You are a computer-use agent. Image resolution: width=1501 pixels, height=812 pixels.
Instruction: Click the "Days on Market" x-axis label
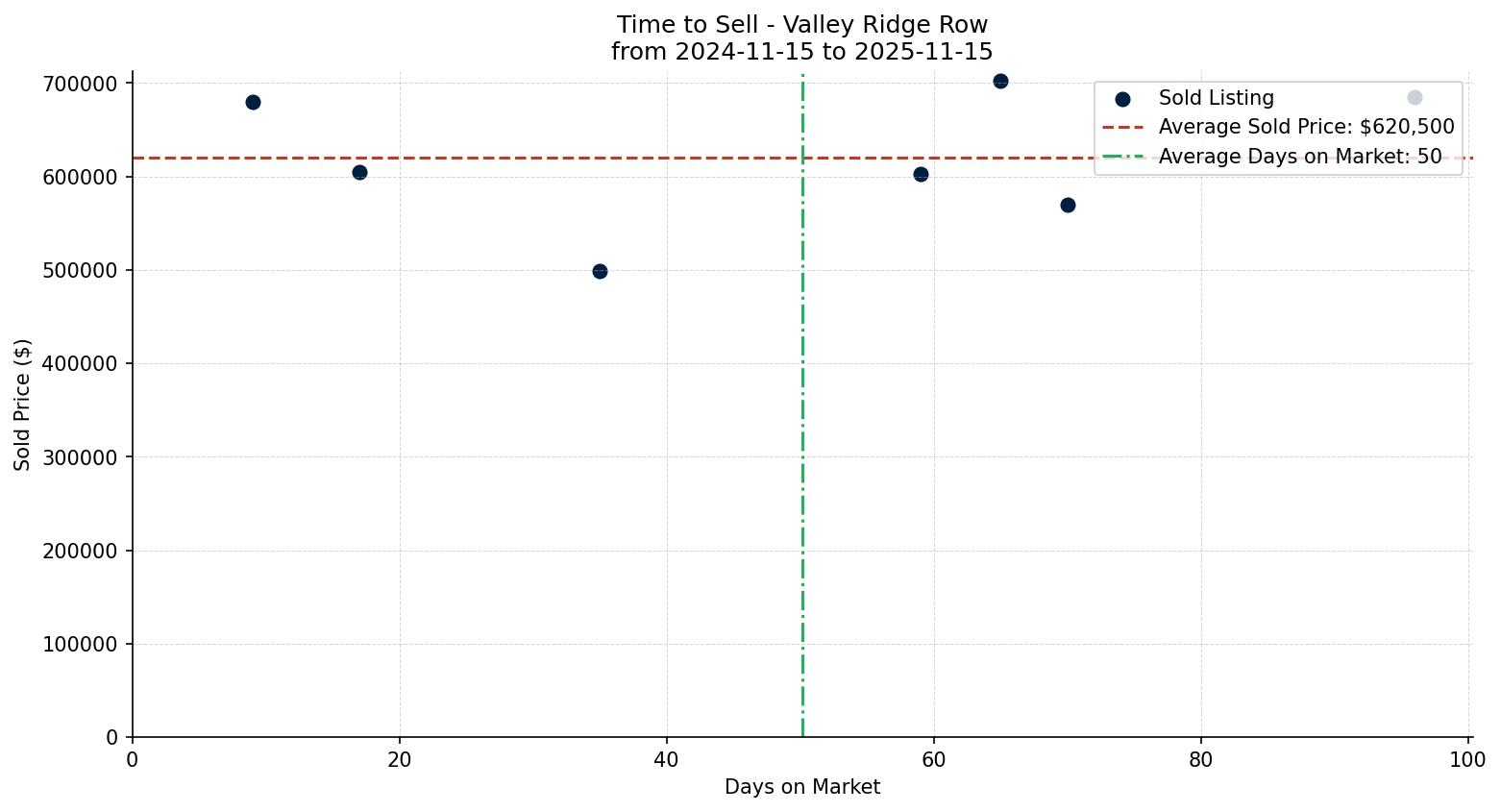(x=801, y=787)
